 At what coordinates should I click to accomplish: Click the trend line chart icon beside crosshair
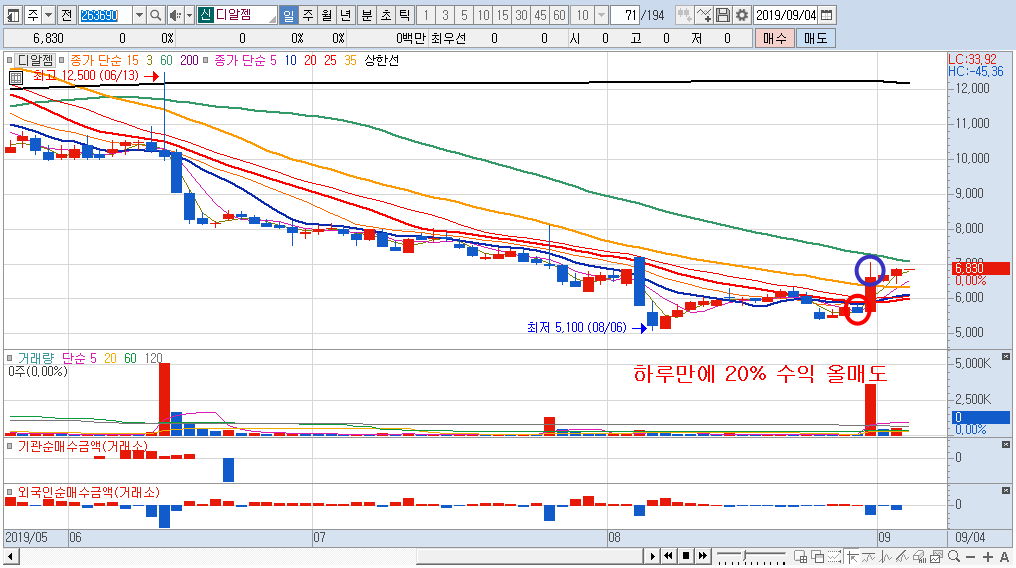click(868, 556)
